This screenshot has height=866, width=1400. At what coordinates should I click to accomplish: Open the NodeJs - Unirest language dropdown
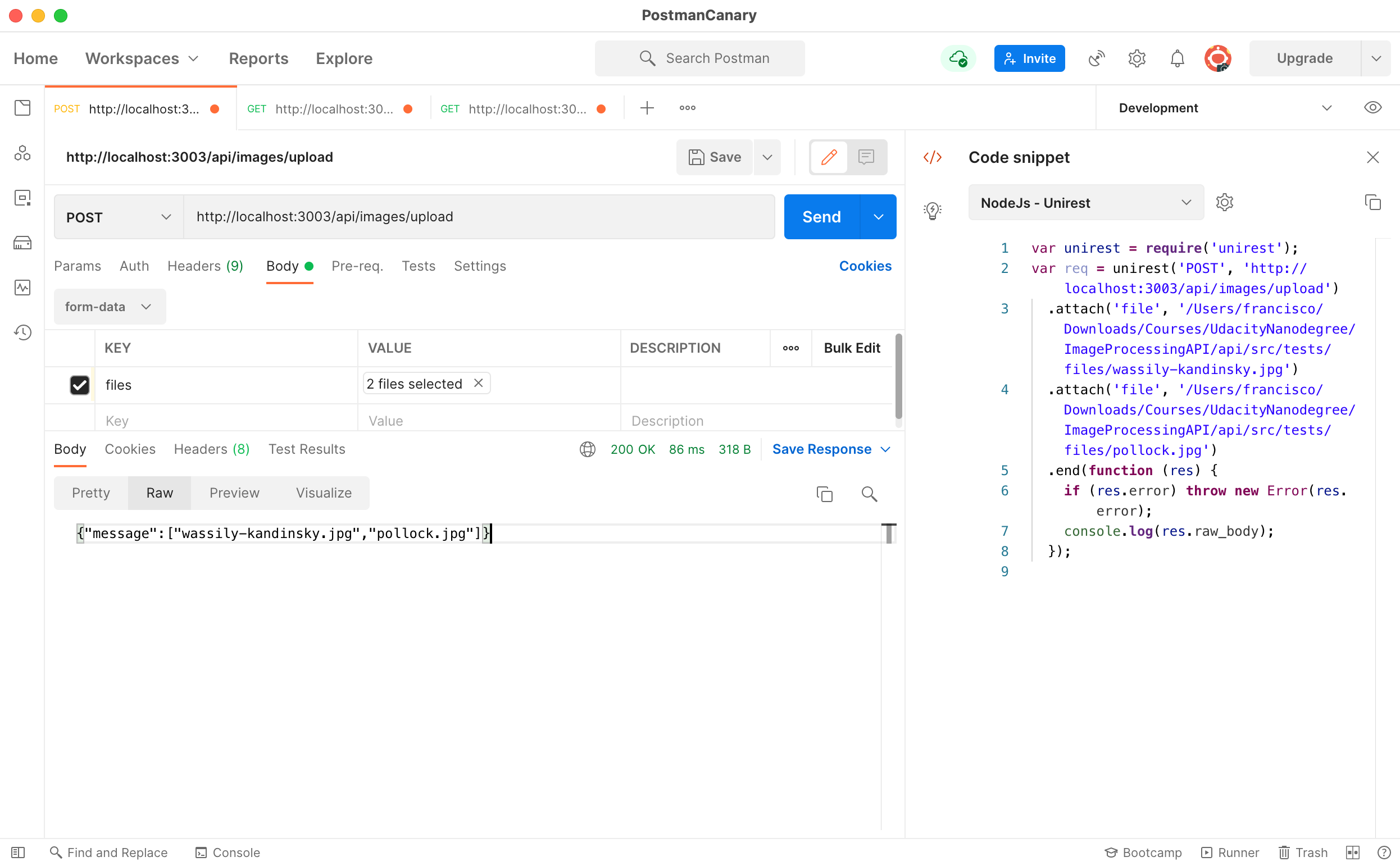coord(1085,203)
